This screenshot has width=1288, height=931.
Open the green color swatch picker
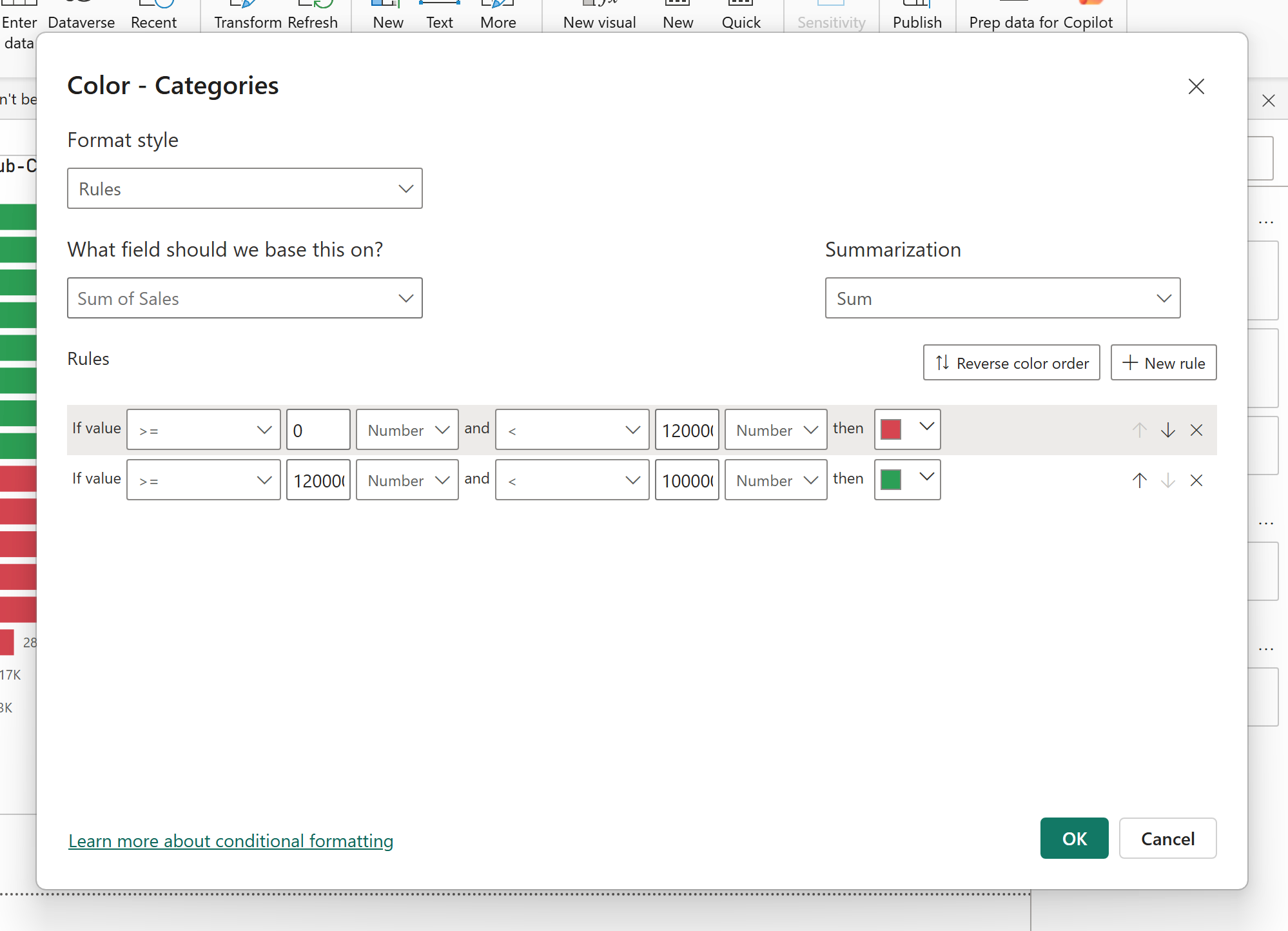(x=906, y=479)
